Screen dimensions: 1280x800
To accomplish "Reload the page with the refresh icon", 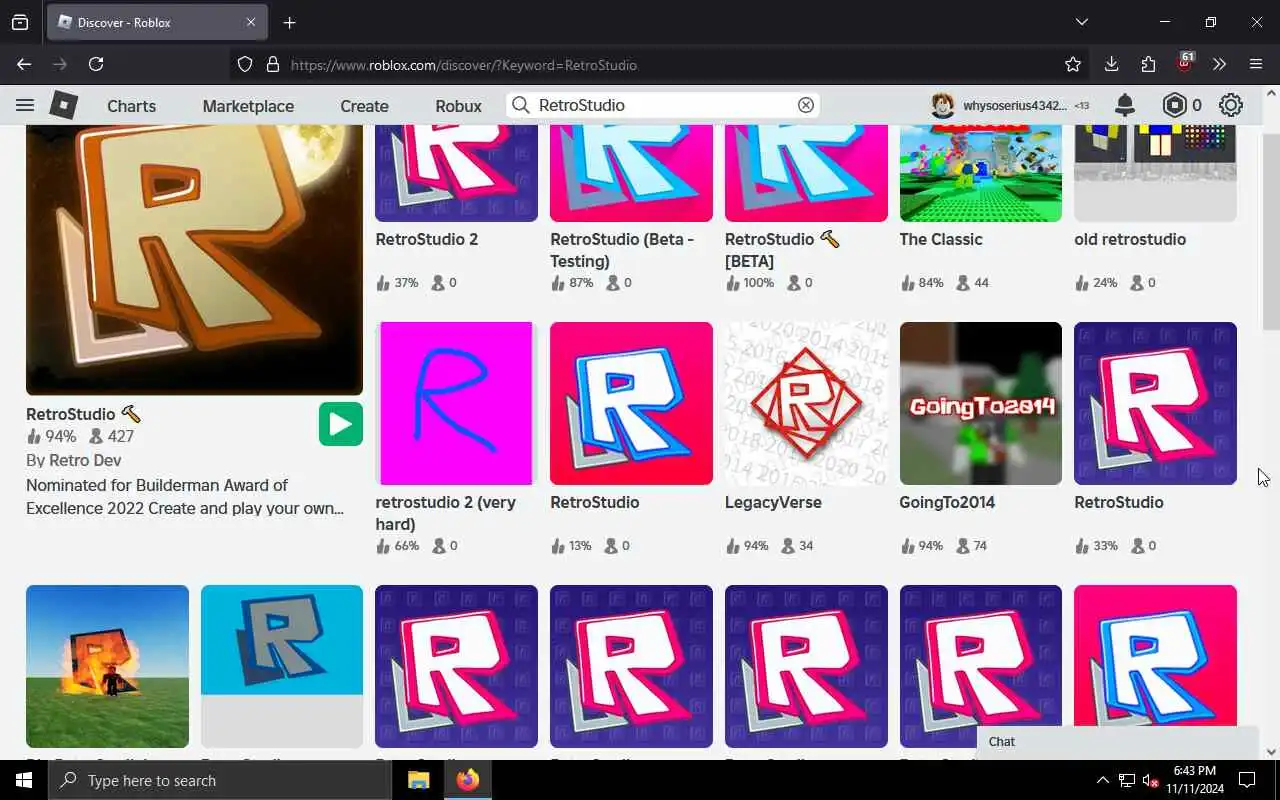I will click(x=96, y=64).
